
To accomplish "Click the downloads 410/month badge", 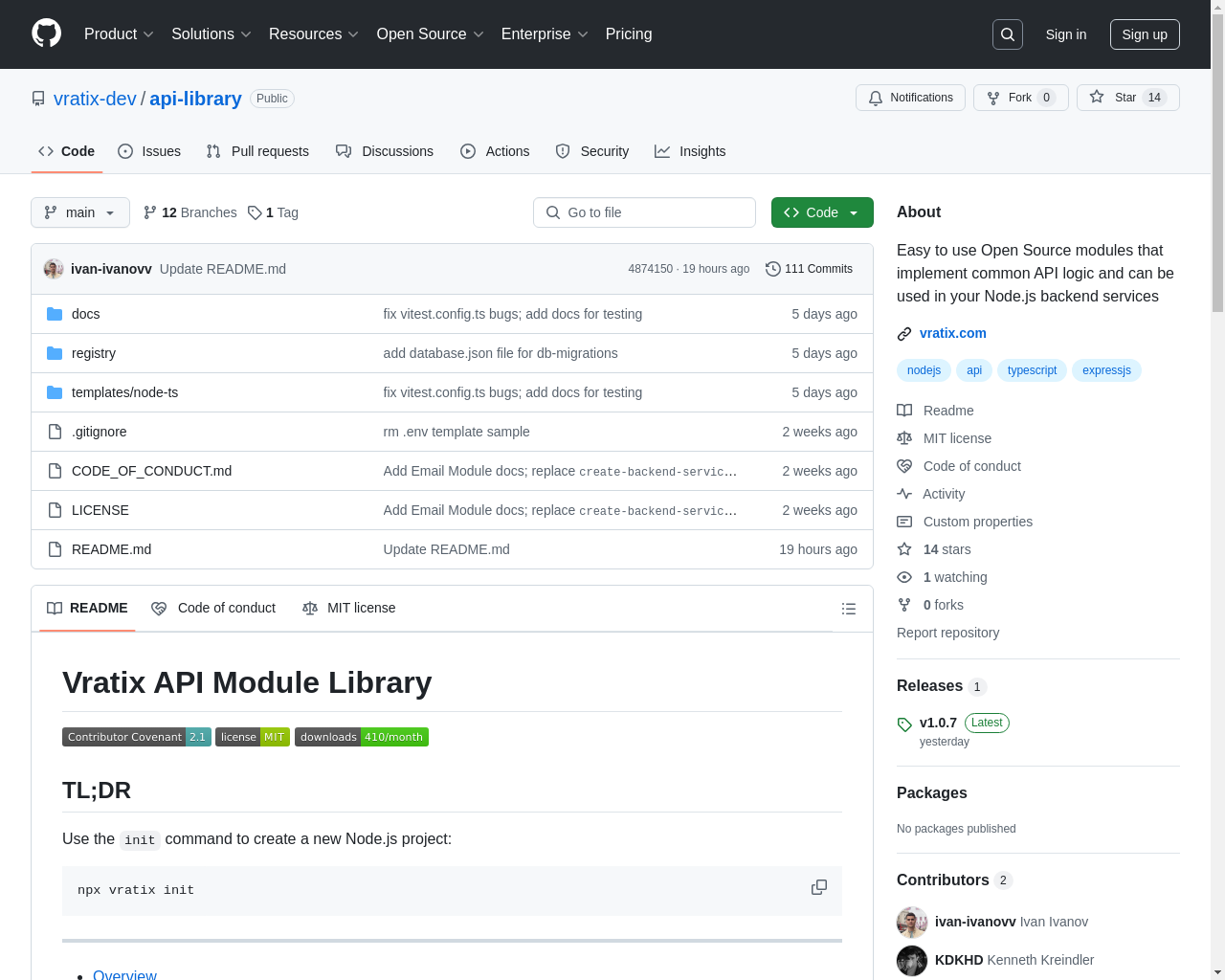I will pyautogui.click(x=362, y=737).
